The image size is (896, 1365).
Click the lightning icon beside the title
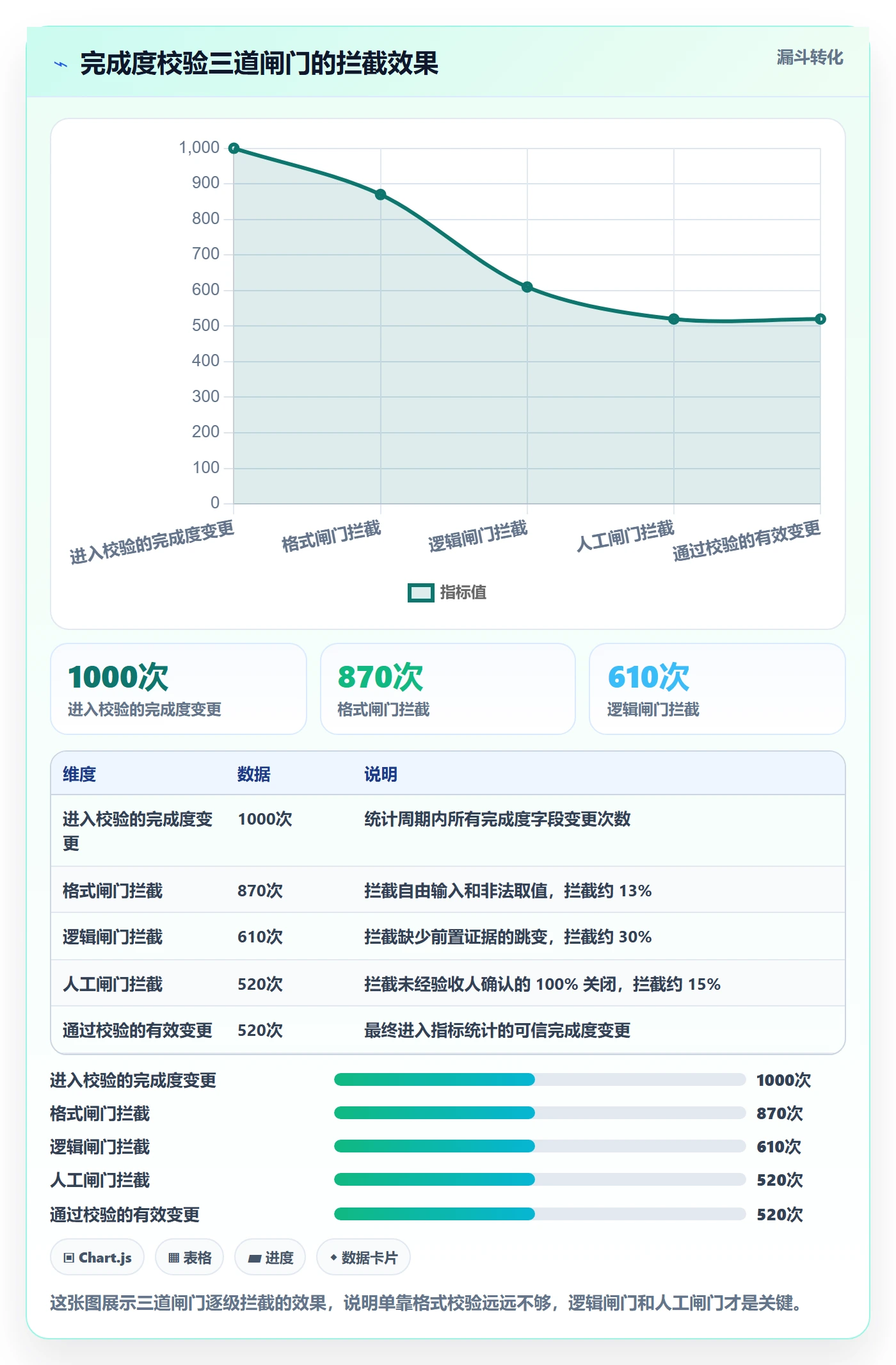pos(61,64)
